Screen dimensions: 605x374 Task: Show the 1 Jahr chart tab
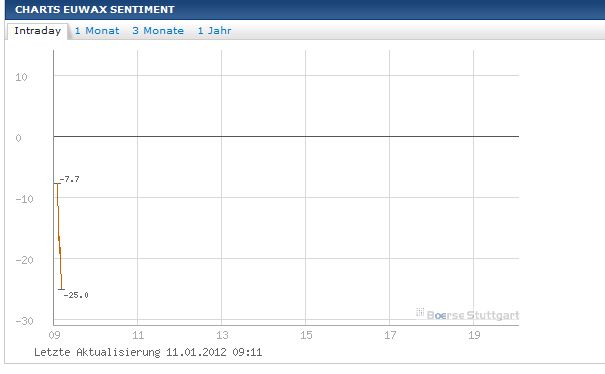[214, 31]
